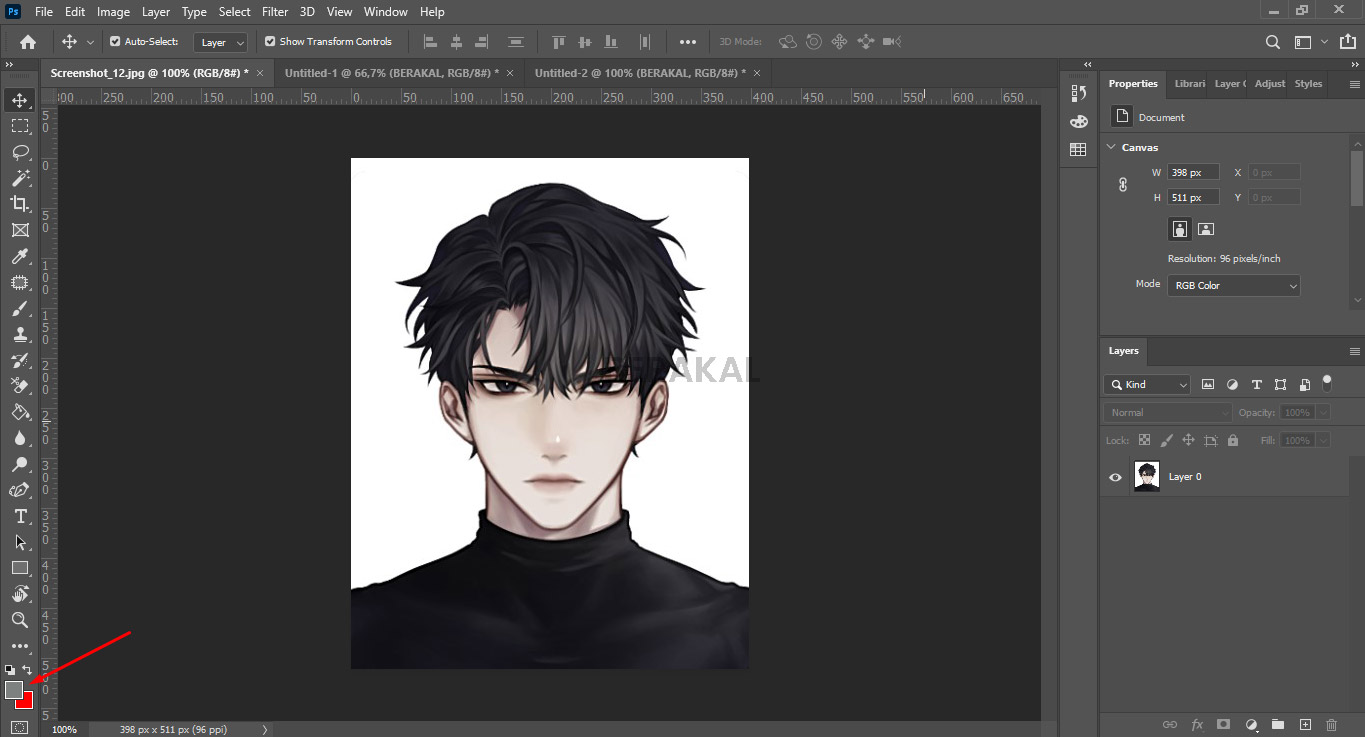
Task: Choose the Type tool
Action: [20, 516]
